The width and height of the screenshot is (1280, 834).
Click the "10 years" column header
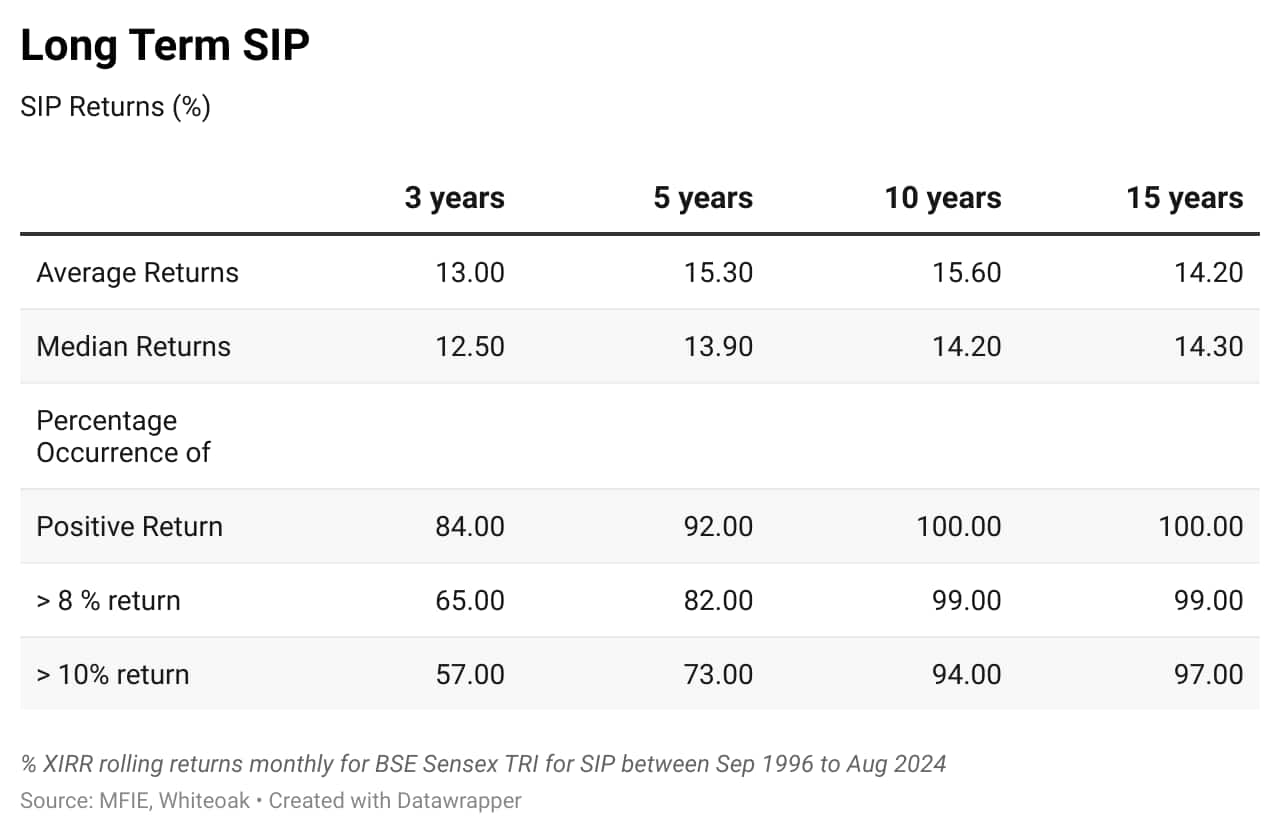click(942, 198)
